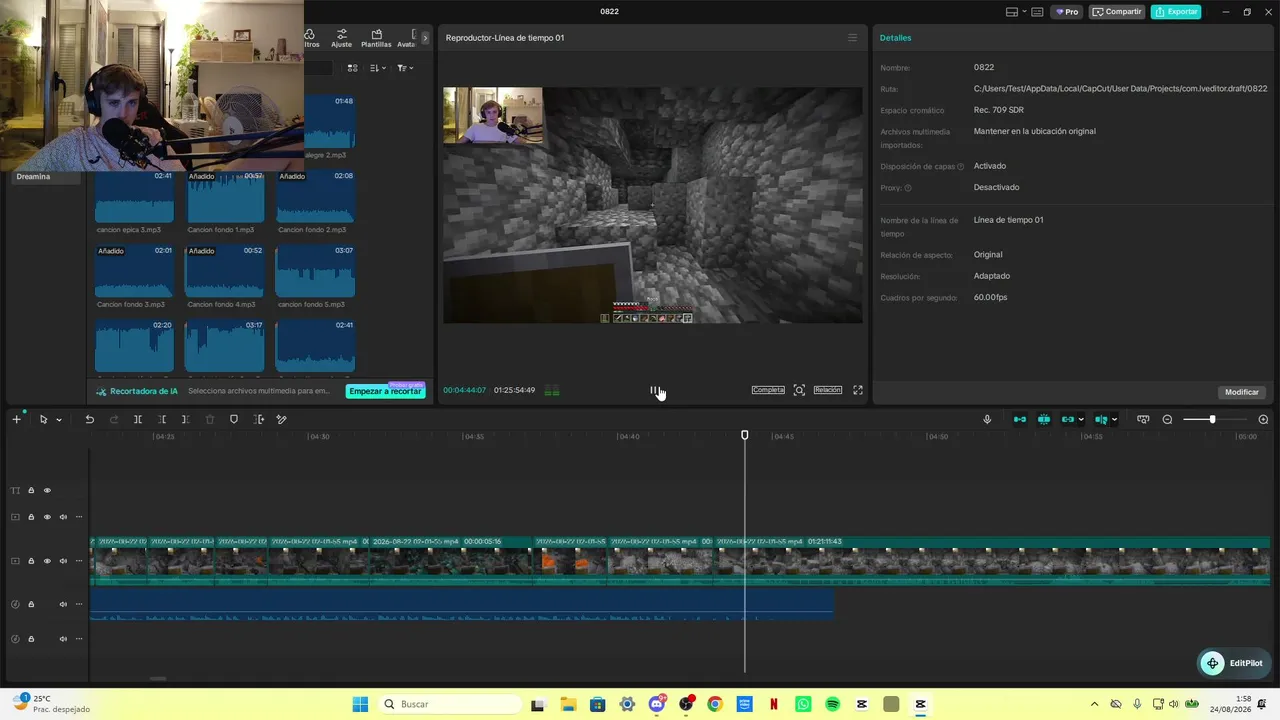This screenshot has width=1280, height=720.
Task: Click Empezar a recortar button
Action: tap(386, 391)
